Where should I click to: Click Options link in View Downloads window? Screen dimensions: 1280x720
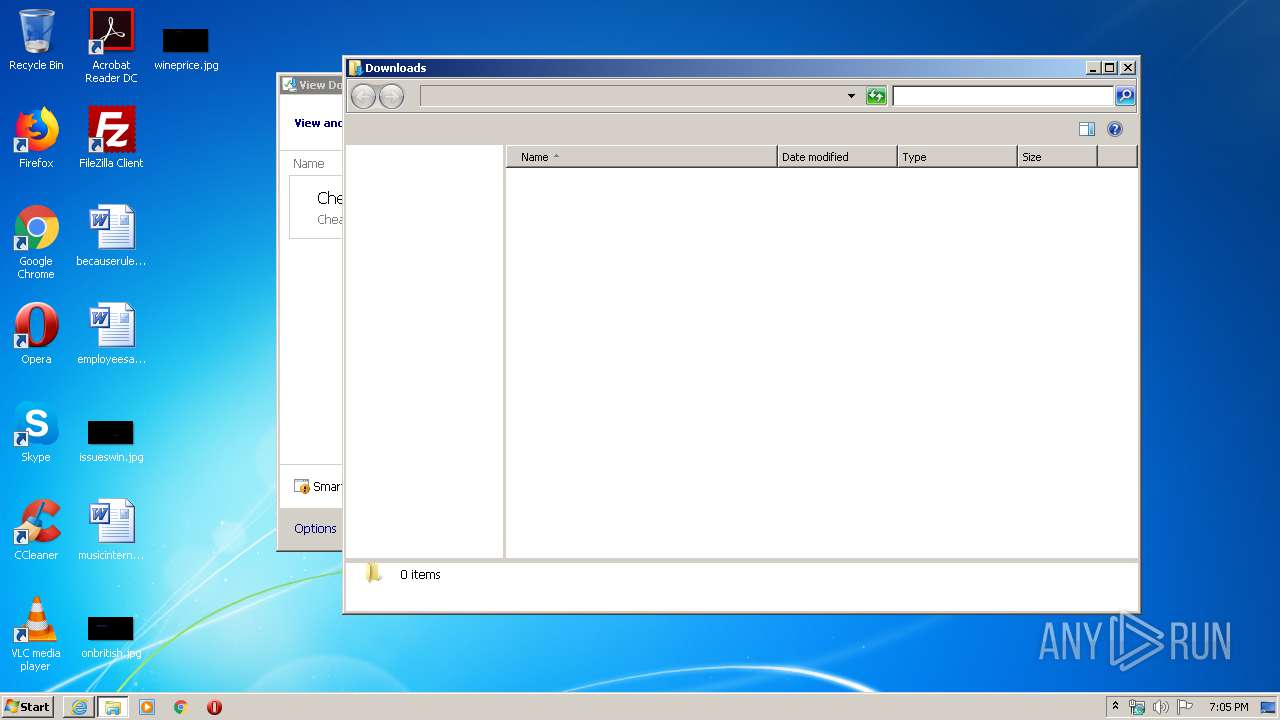pos(315,529)
